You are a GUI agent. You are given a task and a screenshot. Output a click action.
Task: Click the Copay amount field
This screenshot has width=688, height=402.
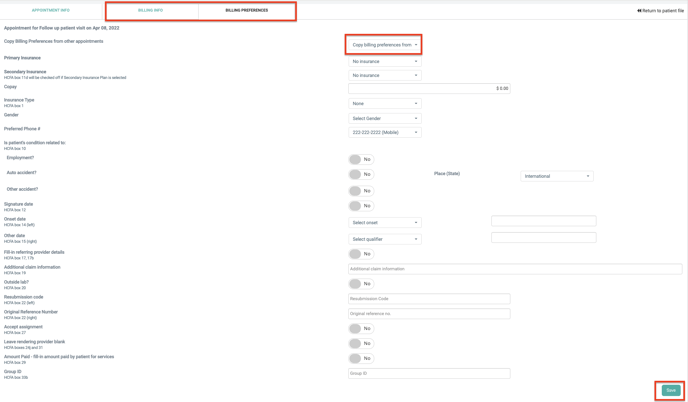[429, 88]
